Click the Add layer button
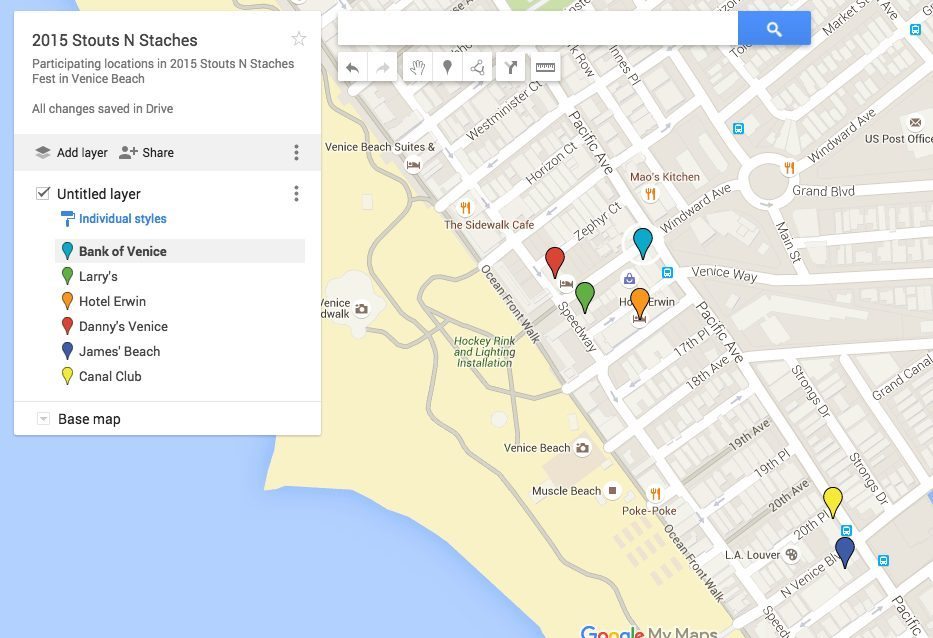933x638 pixels. (x=71, y=153)
